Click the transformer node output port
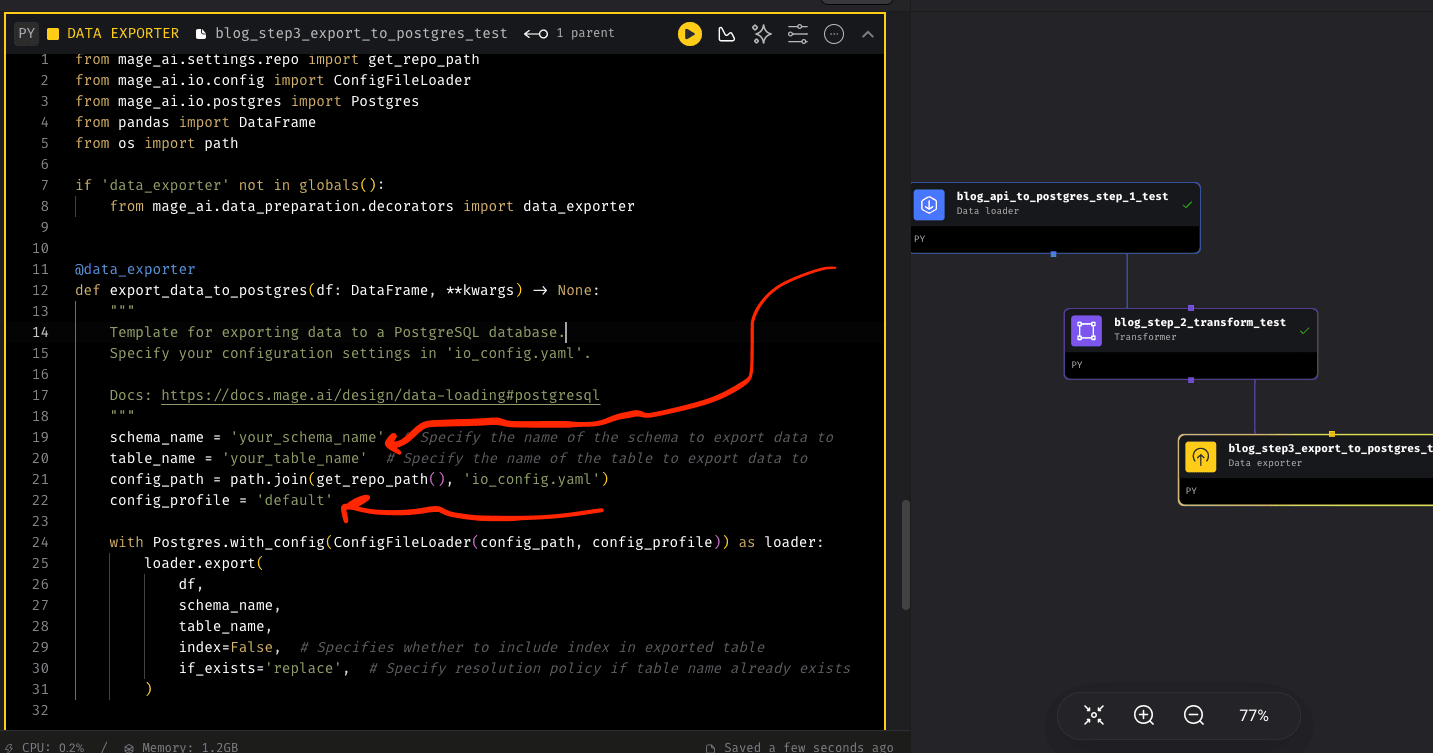1433x753 pixels. 1191,380
